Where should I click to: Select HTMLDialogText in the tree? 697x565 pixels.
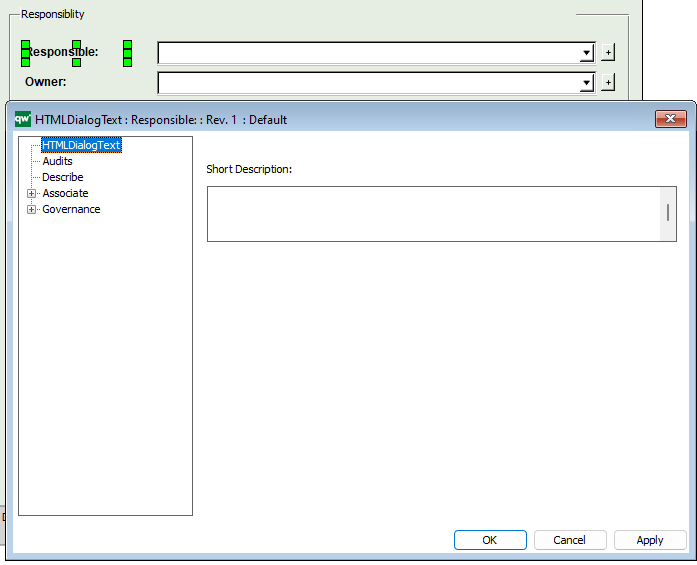[x=80, y=145]
